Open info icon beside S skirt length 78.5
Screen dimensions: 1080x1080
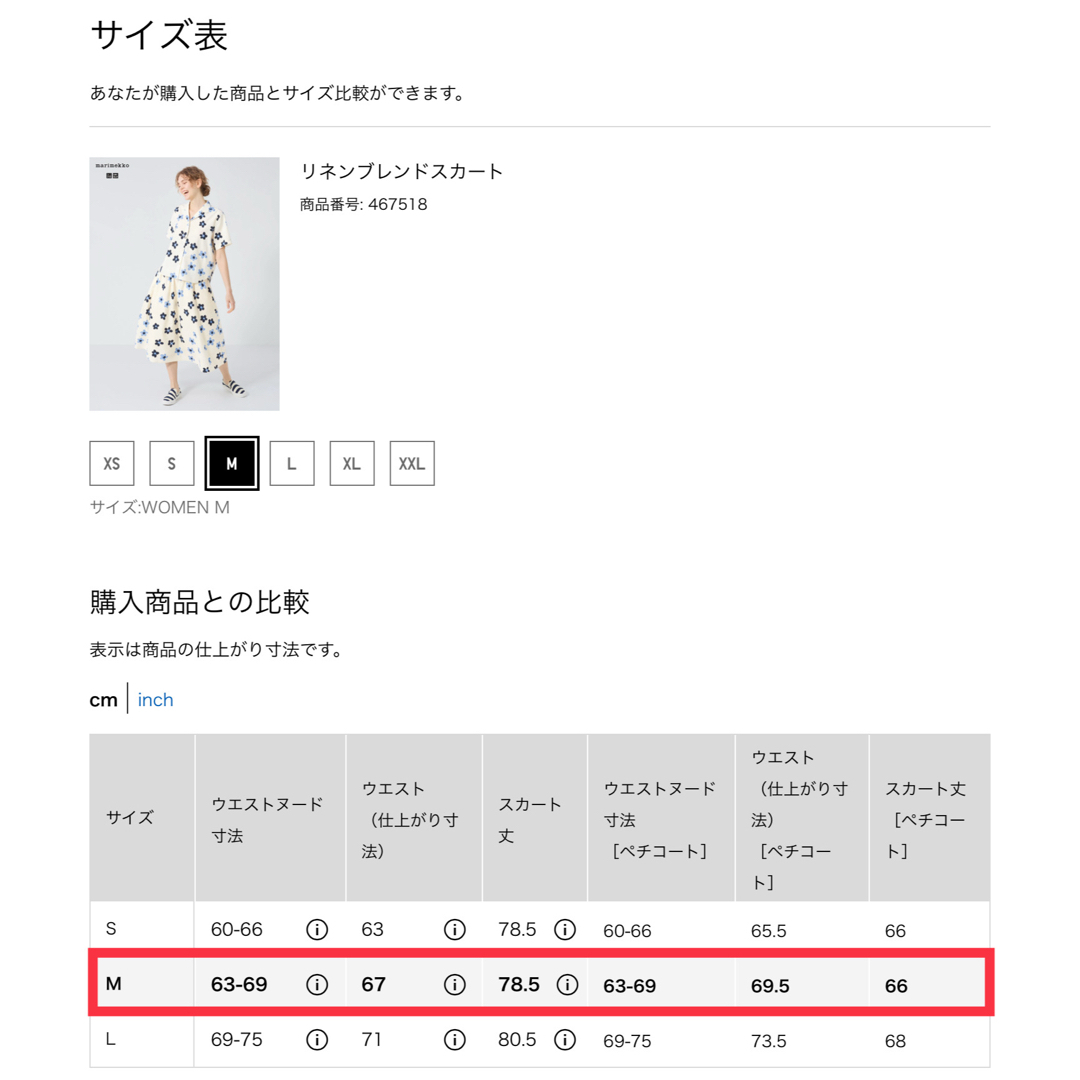pos(565,929)
